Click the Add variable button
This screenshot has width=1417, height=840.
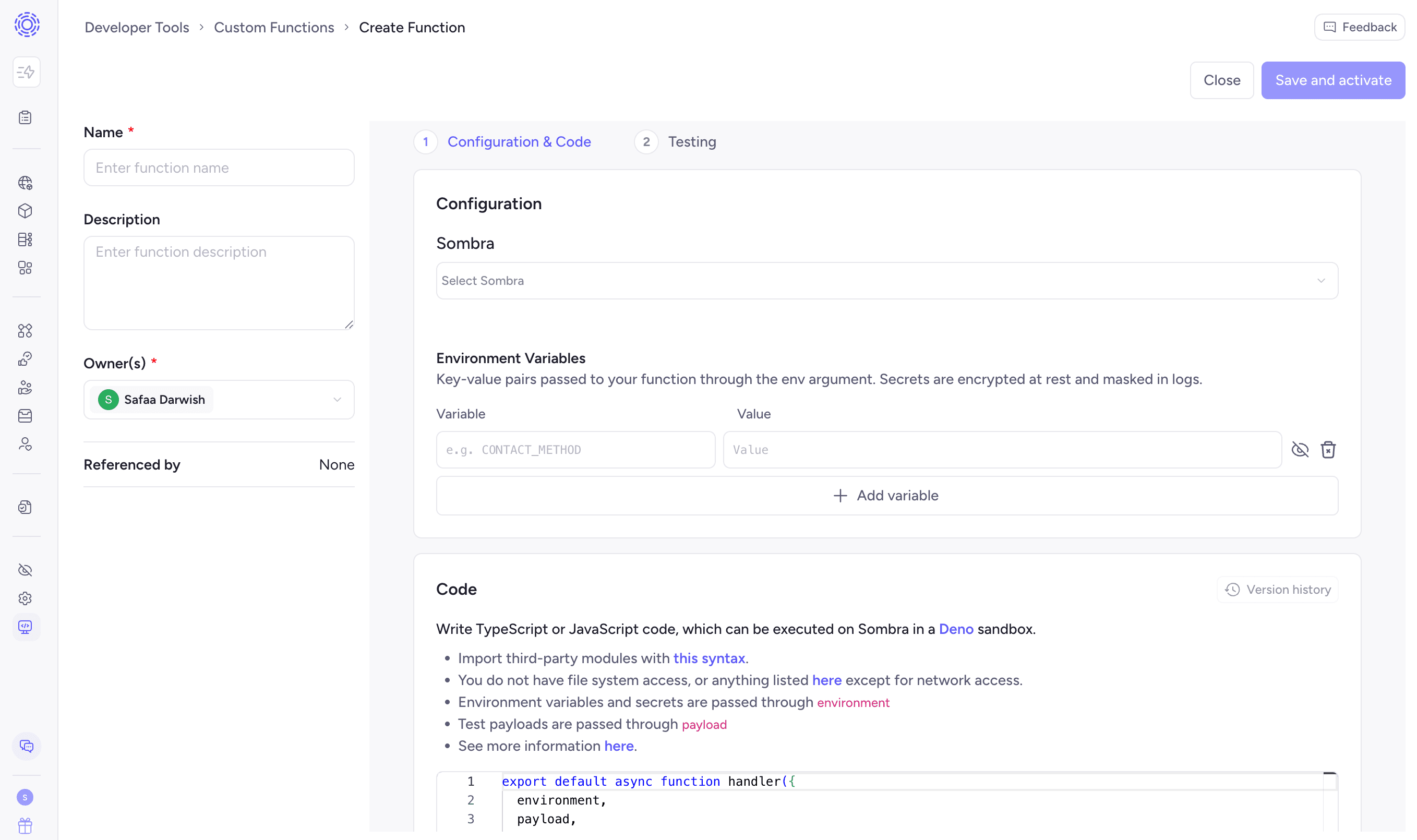click(x=887, y=495)
